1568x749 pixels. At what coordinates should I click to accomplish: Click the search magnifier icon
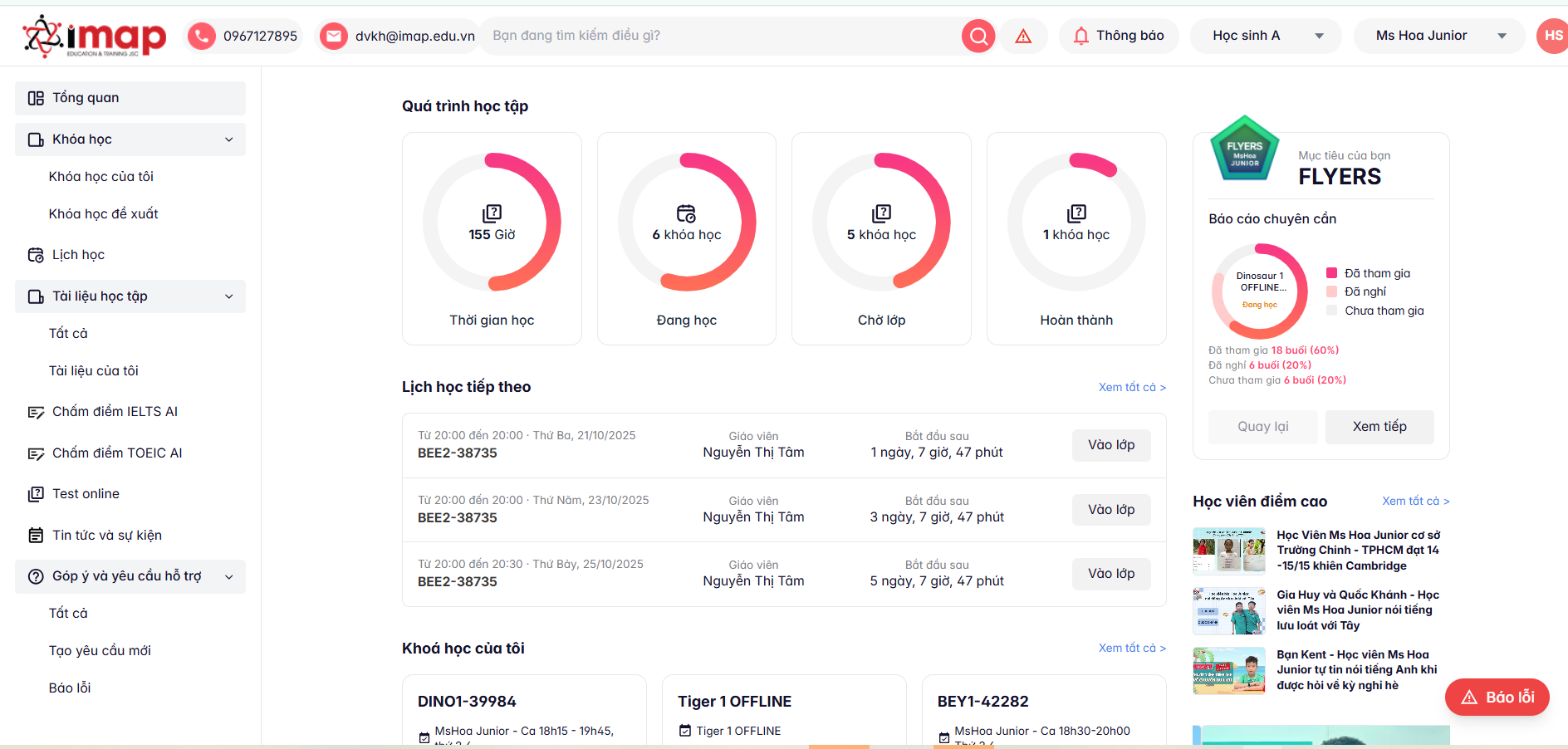coord(978,35)
